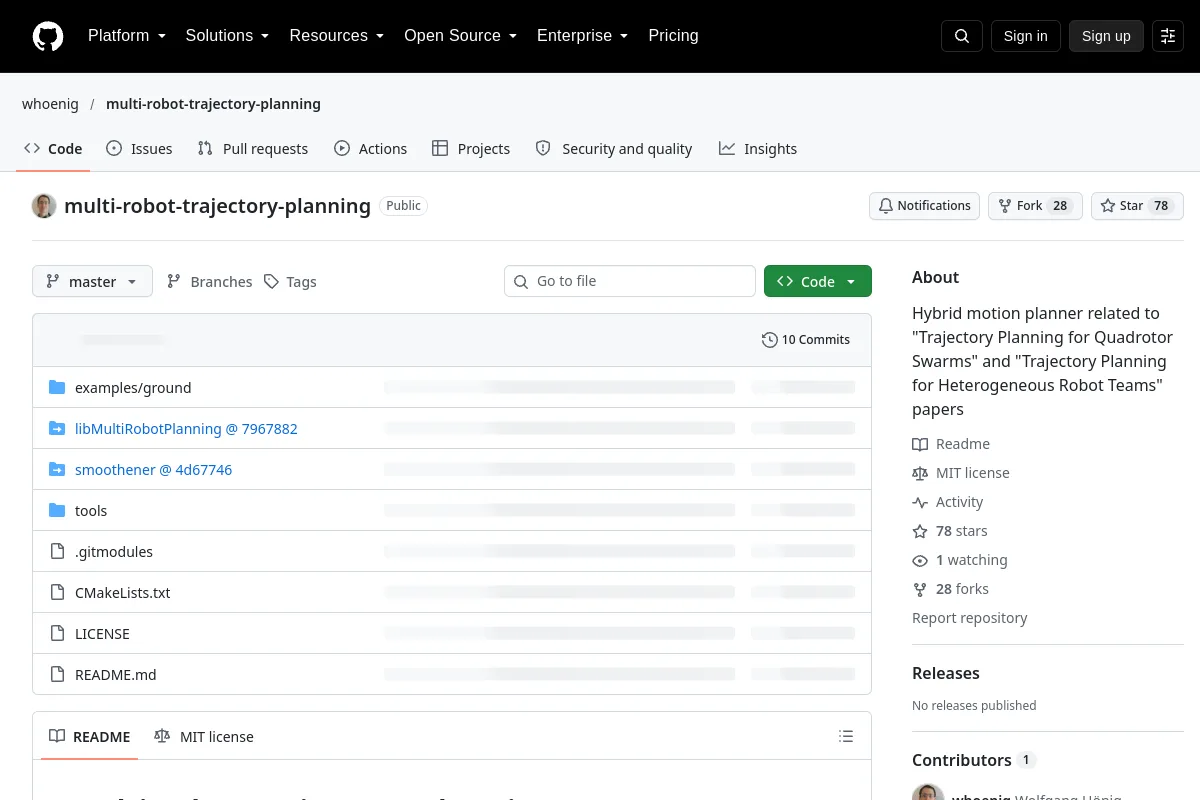
Task: Open the Branches list
Action: [209, 282]
